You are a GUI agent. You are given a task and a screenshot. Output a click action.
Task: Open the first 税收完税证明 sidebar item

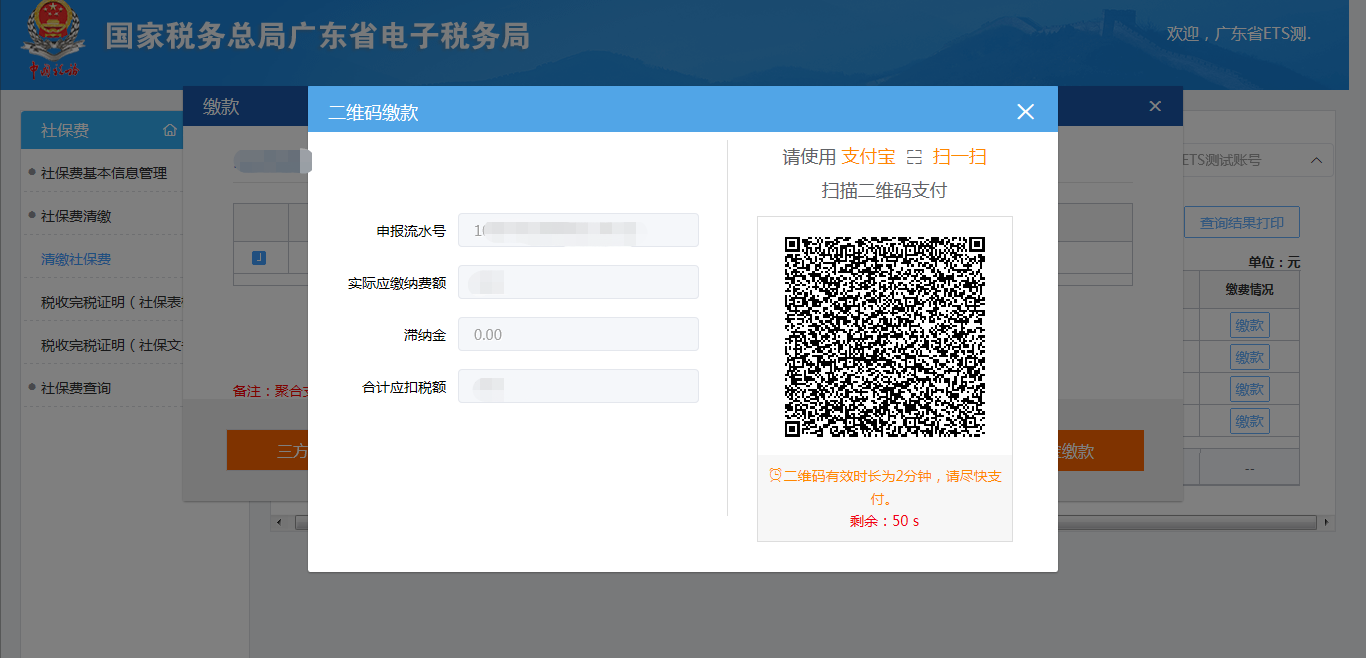tap(110, 302)
